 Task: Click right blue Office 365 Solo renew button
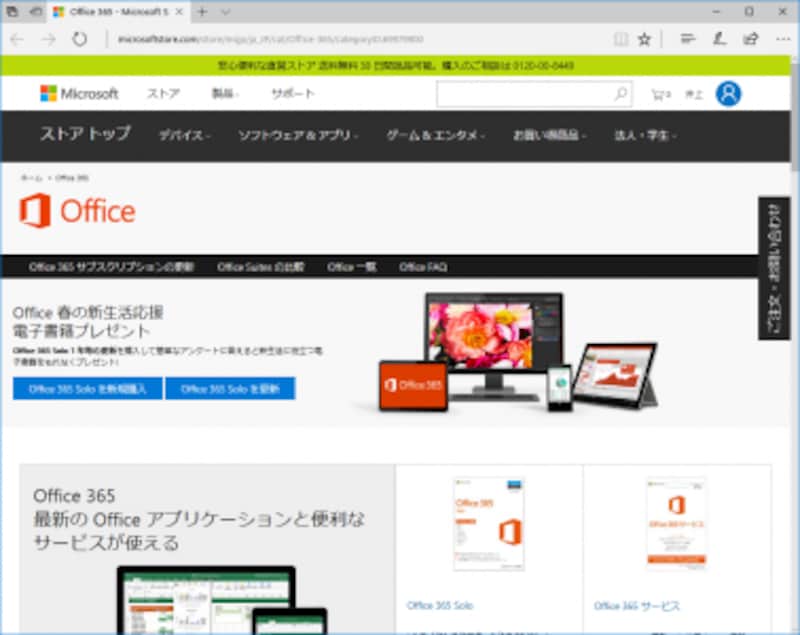230,389
